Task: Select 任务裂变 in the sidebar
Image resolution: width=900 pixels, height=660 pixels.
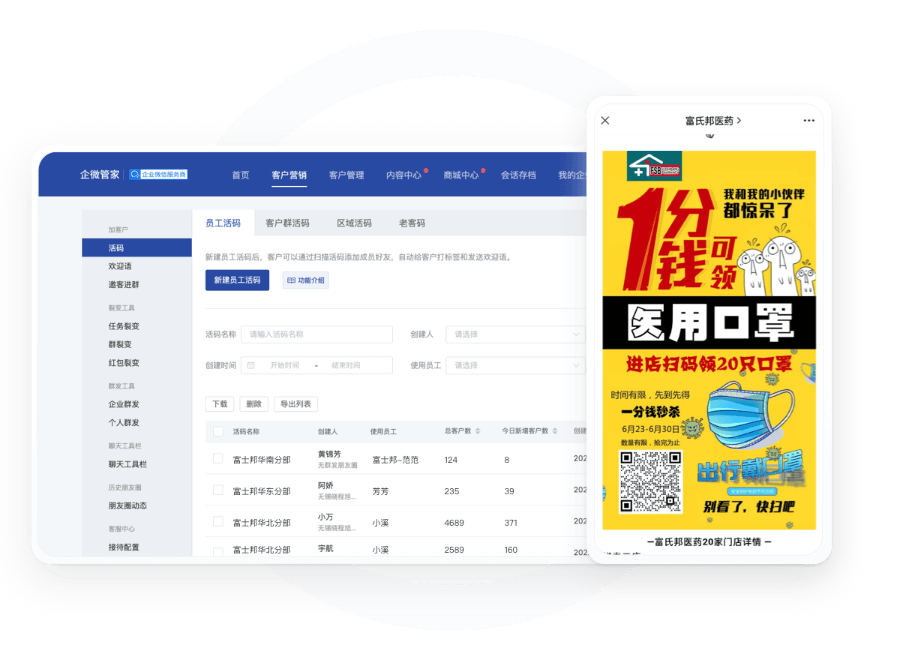Action: click(x=124, y=326)
